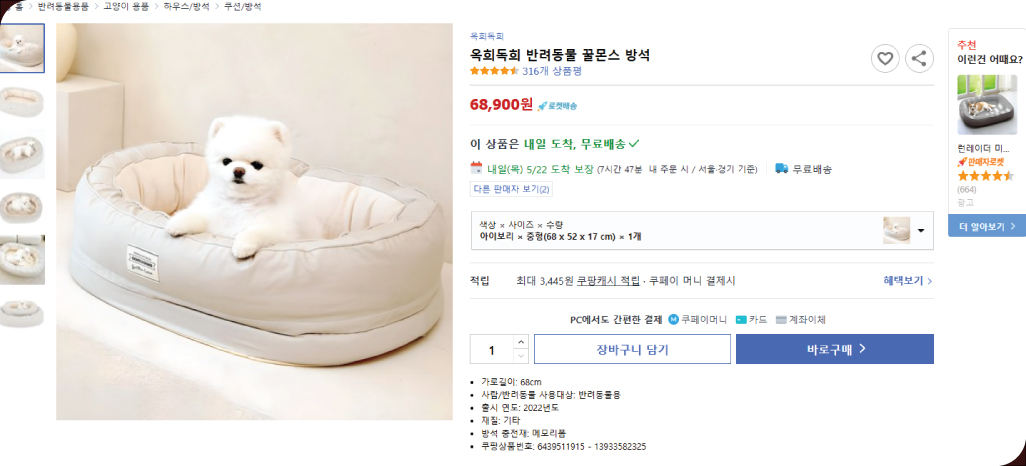Select 쿠션/방석 breadcrumb category
This screenshot has width=1026, height=466.
[240, 6]
